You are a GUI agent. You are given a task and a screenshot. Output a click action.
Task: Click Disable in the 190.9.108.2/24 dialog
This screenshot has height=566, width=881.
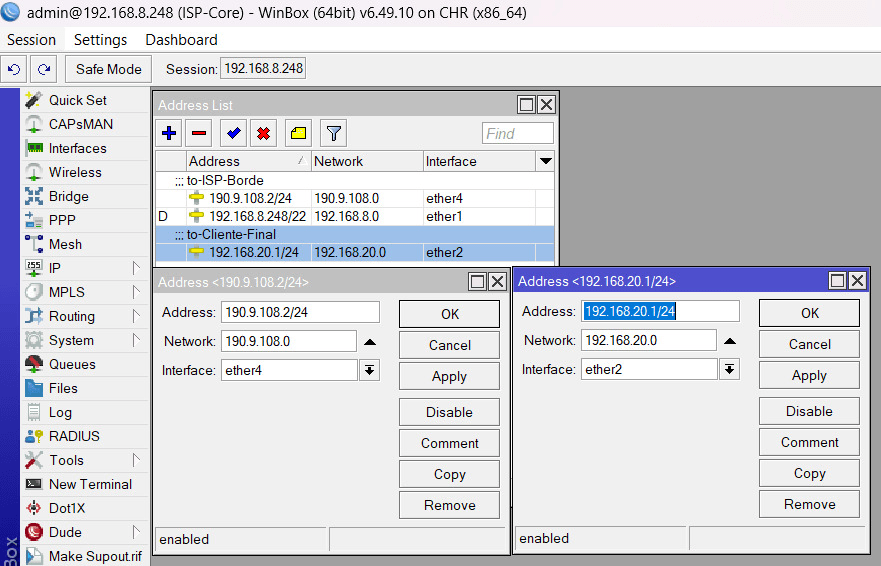tap(449, 412)
